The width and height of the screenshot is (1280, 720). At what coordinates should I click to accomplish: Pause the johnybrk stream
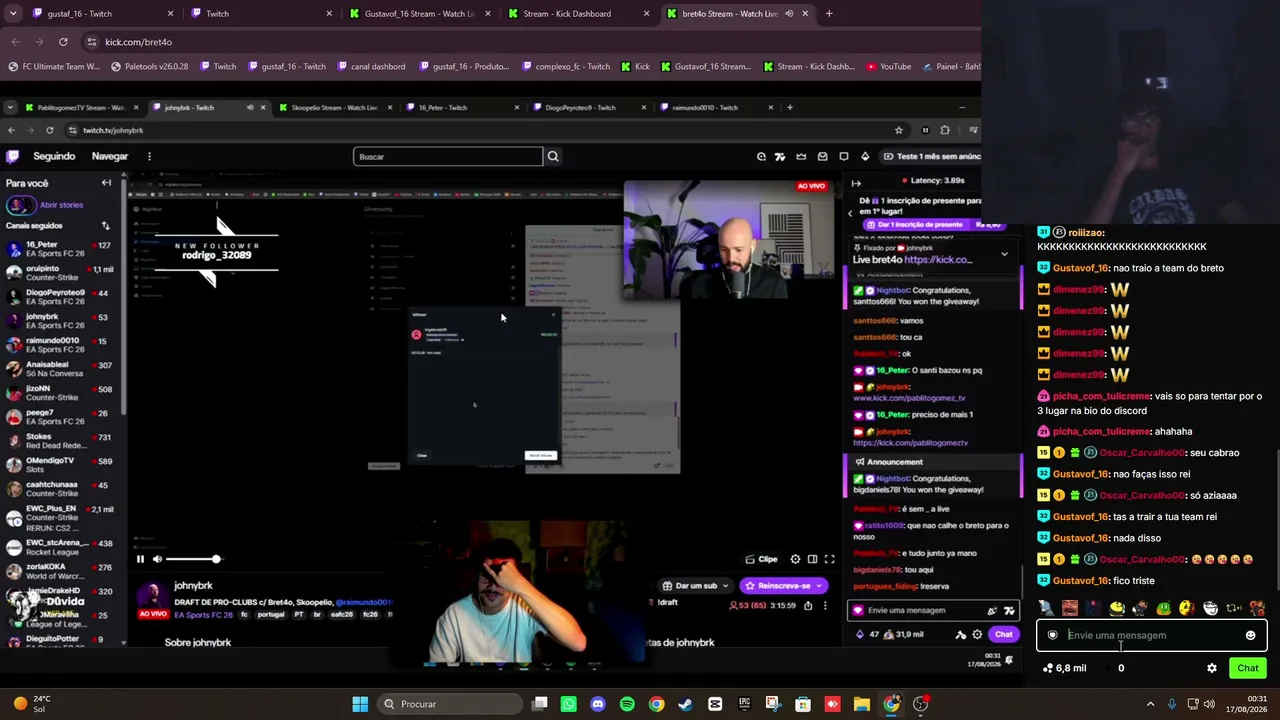(x=140, y=559)
